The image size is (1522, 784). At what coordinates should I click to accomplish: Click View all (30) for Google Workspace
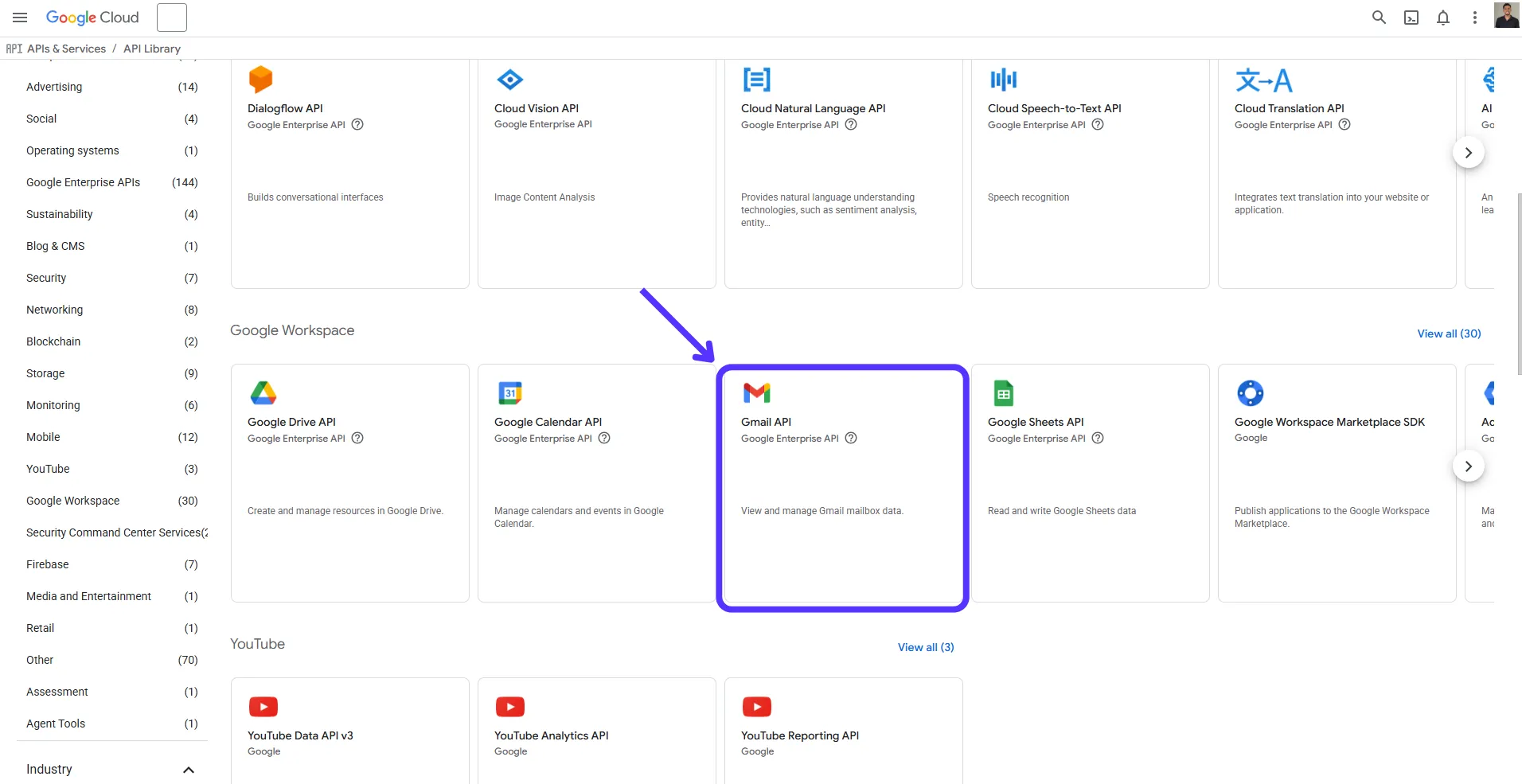point(1449,333)
